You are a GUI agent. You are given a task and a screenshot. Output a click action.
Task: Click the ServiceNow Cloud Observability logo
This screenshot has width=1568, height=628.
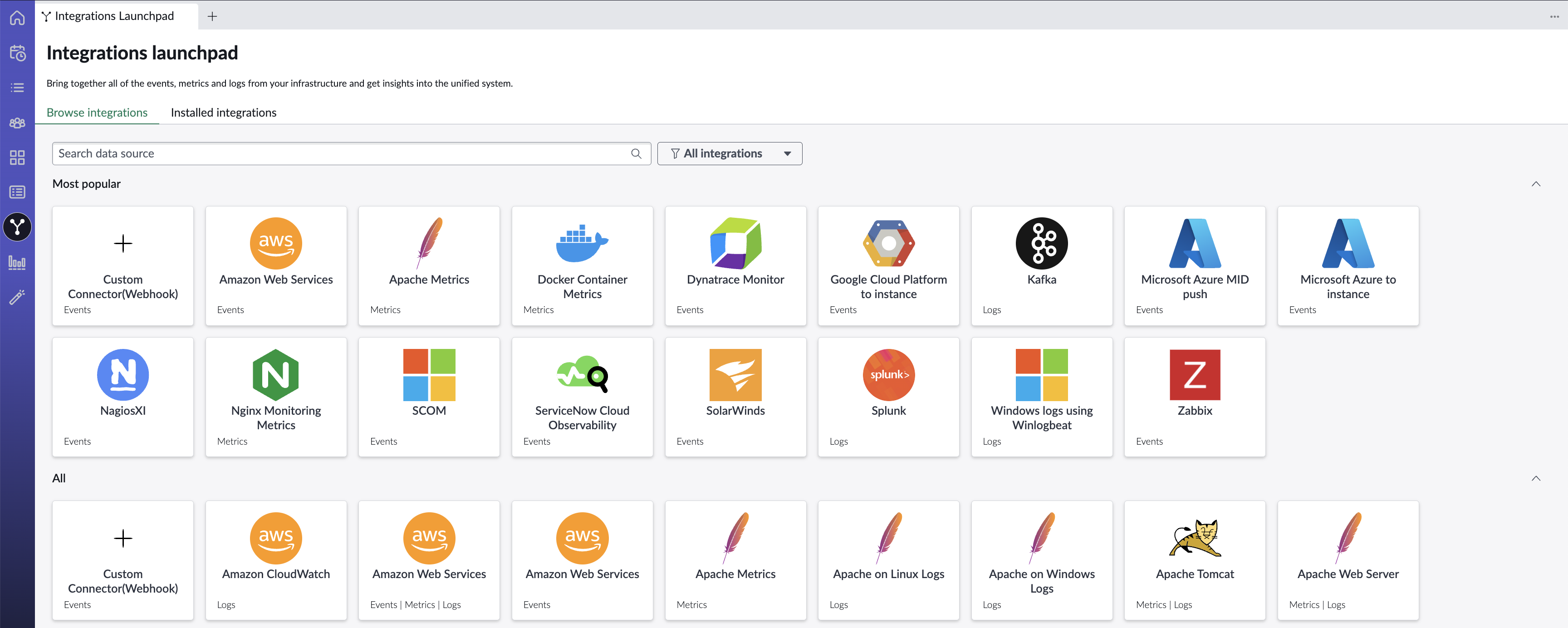582,375
